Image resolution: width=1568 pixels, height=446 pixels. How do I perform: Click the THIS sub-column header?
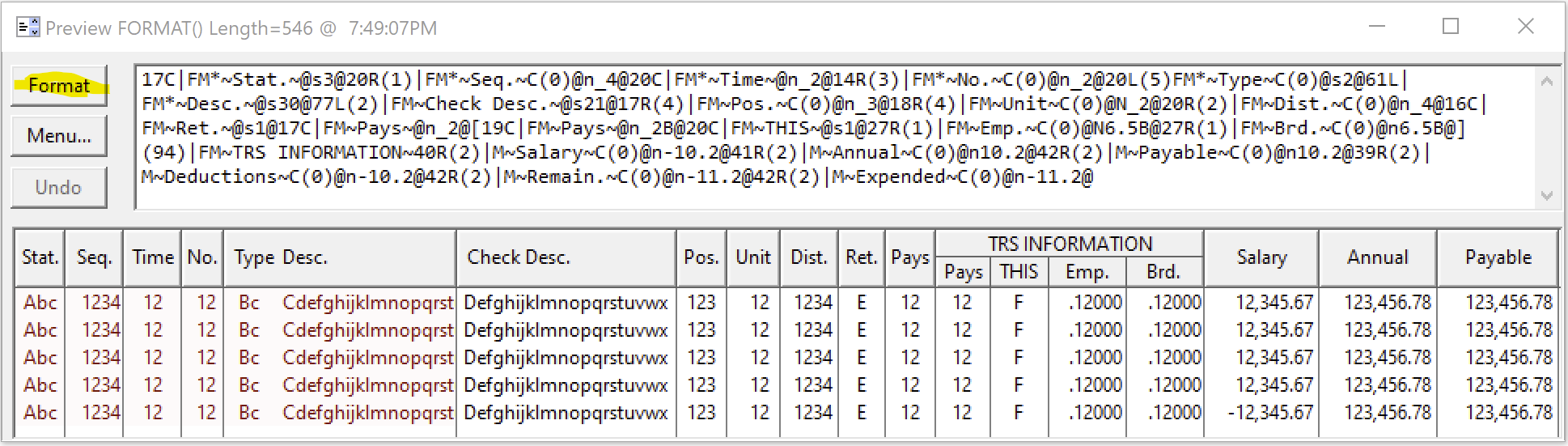(x=1019, y=272)
